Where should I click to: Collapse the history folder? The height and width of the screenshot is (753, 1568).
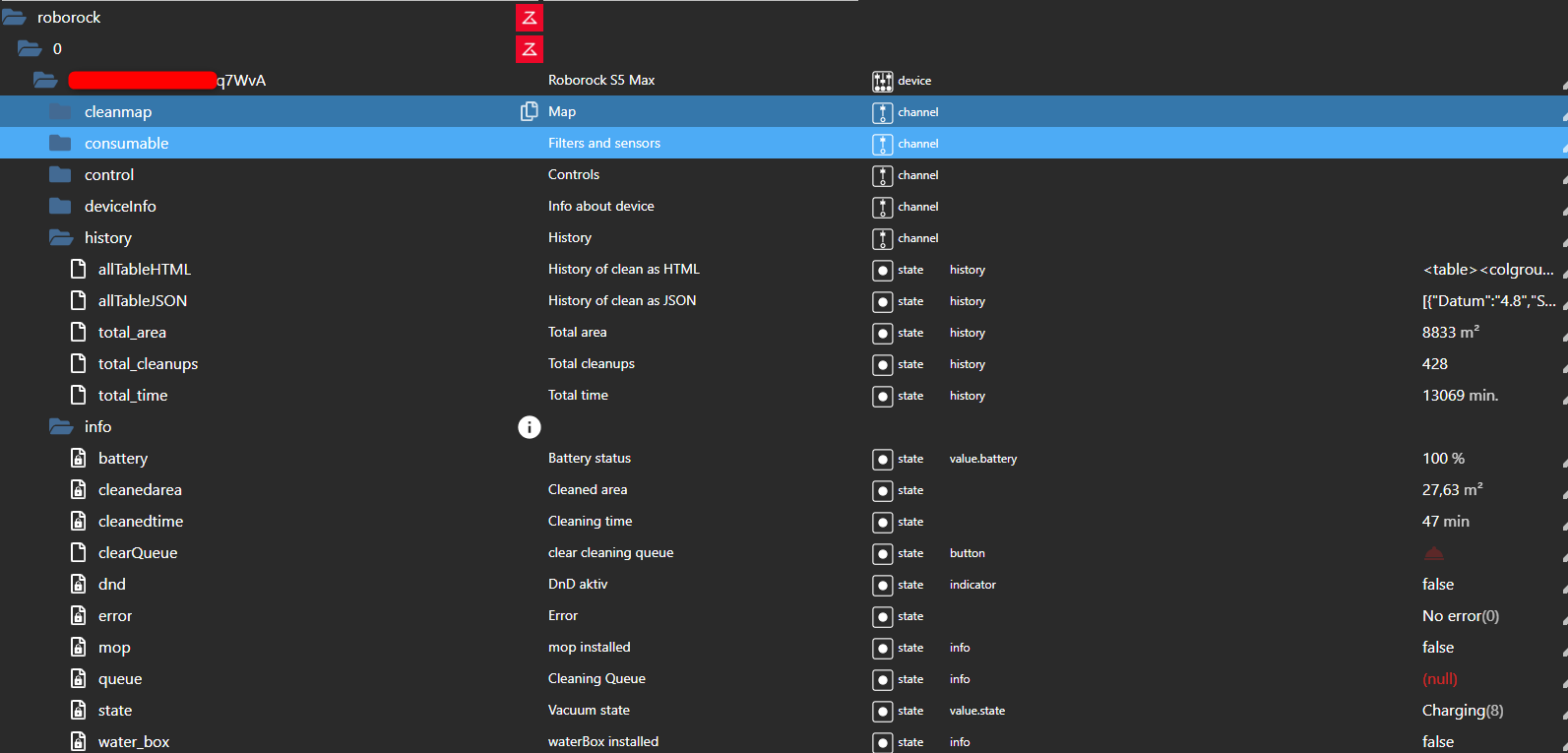tap(61, 237)
